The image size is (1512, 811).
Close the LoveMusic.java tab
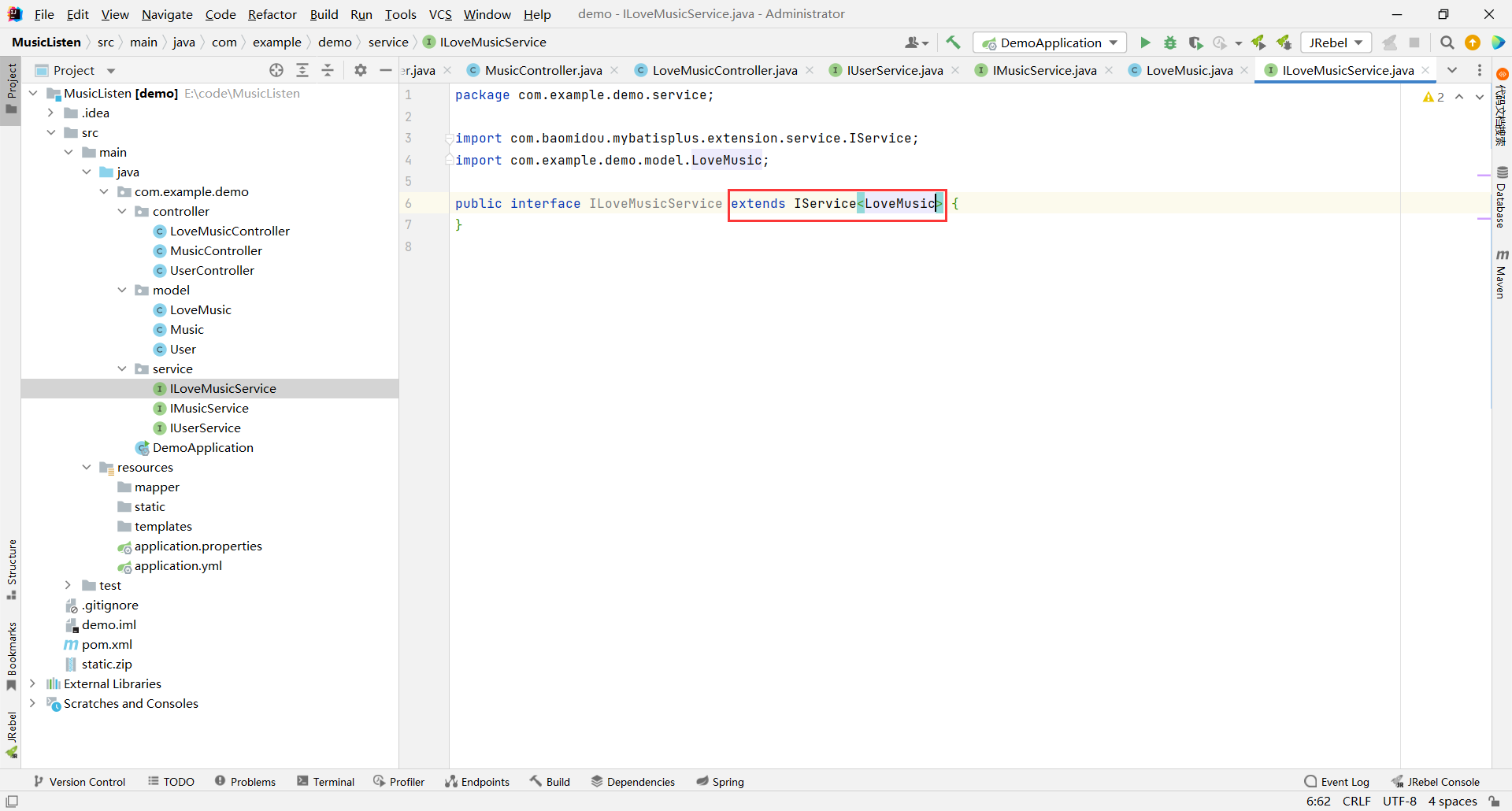[1245, 70]
